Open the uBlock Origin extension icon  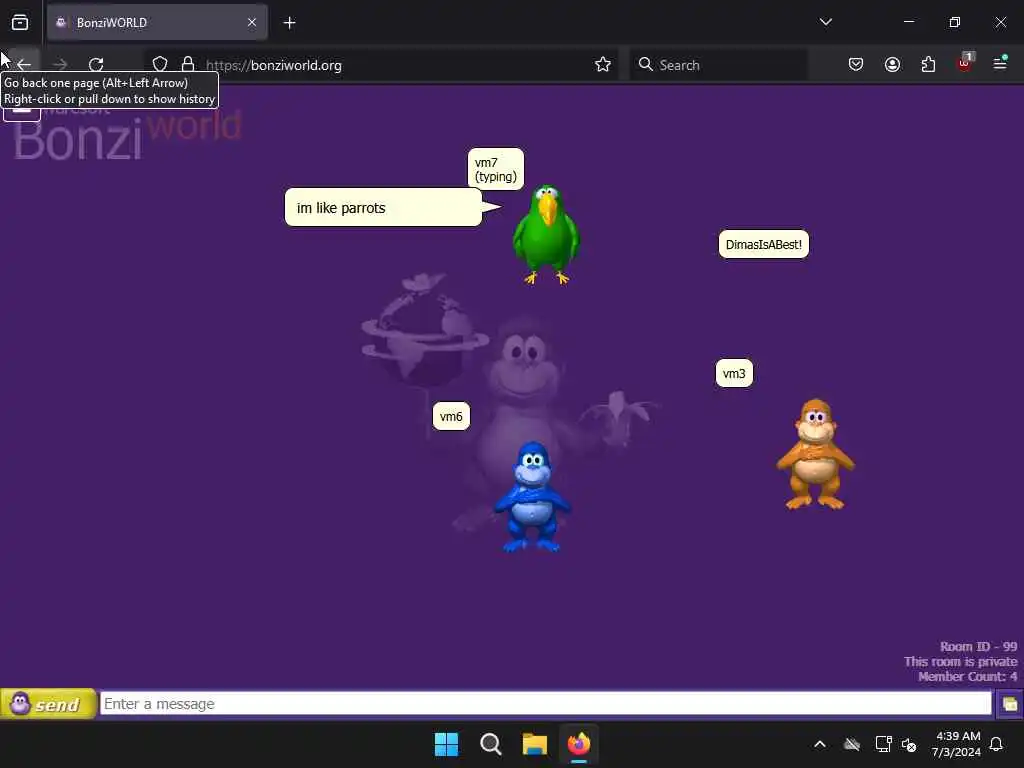(965, 63)
